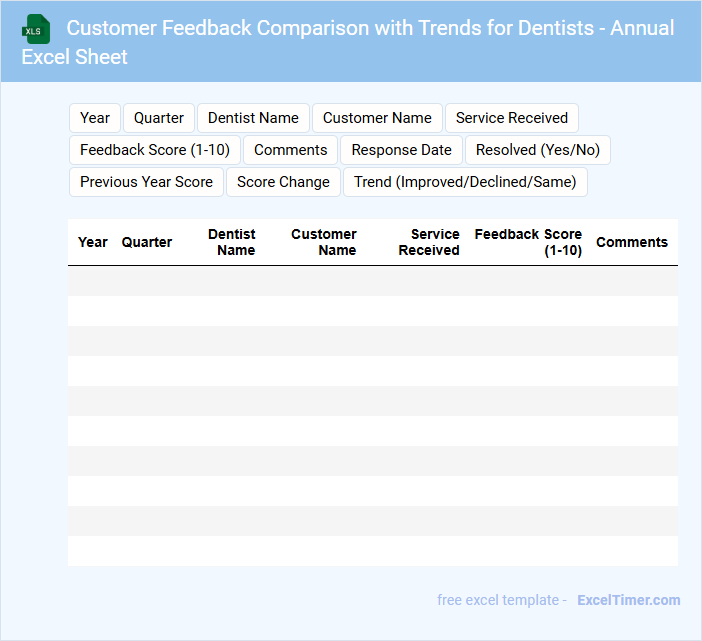Select the Year tag

pos(95,118)
